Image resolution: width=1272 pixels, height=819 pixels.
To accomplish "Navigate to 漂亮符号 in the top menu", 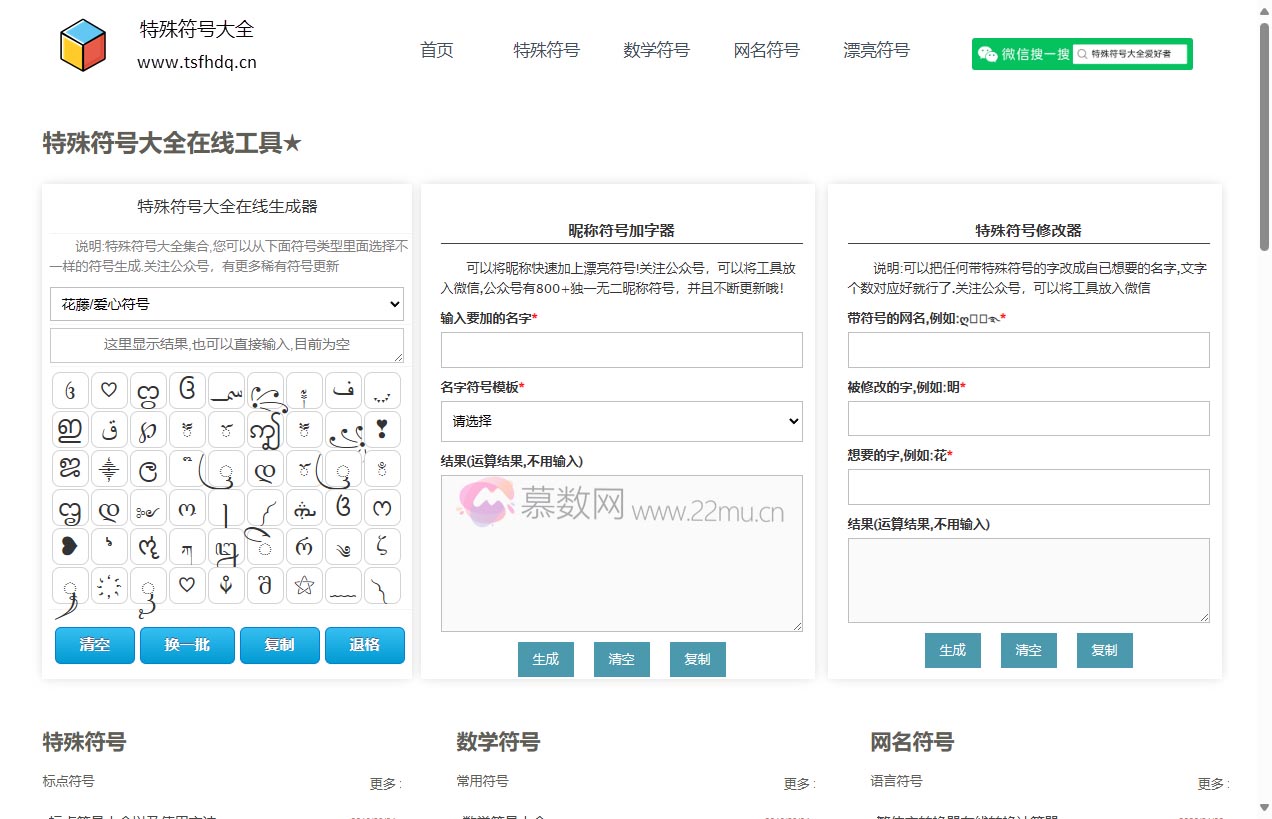I will (x=876, y=50).
